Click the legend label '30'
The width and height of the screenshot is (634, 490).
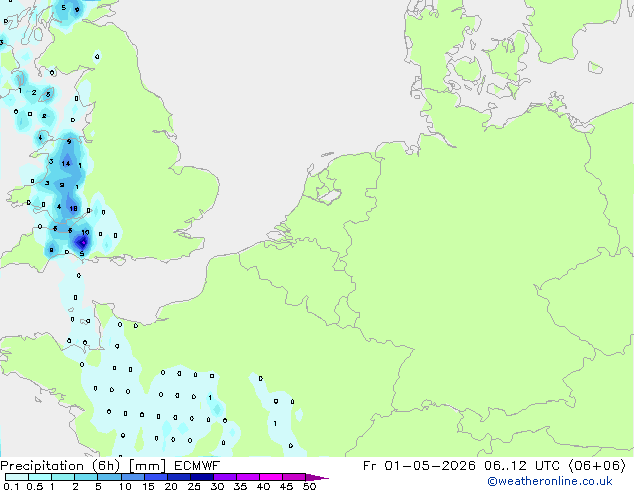[x=217, y=486]
